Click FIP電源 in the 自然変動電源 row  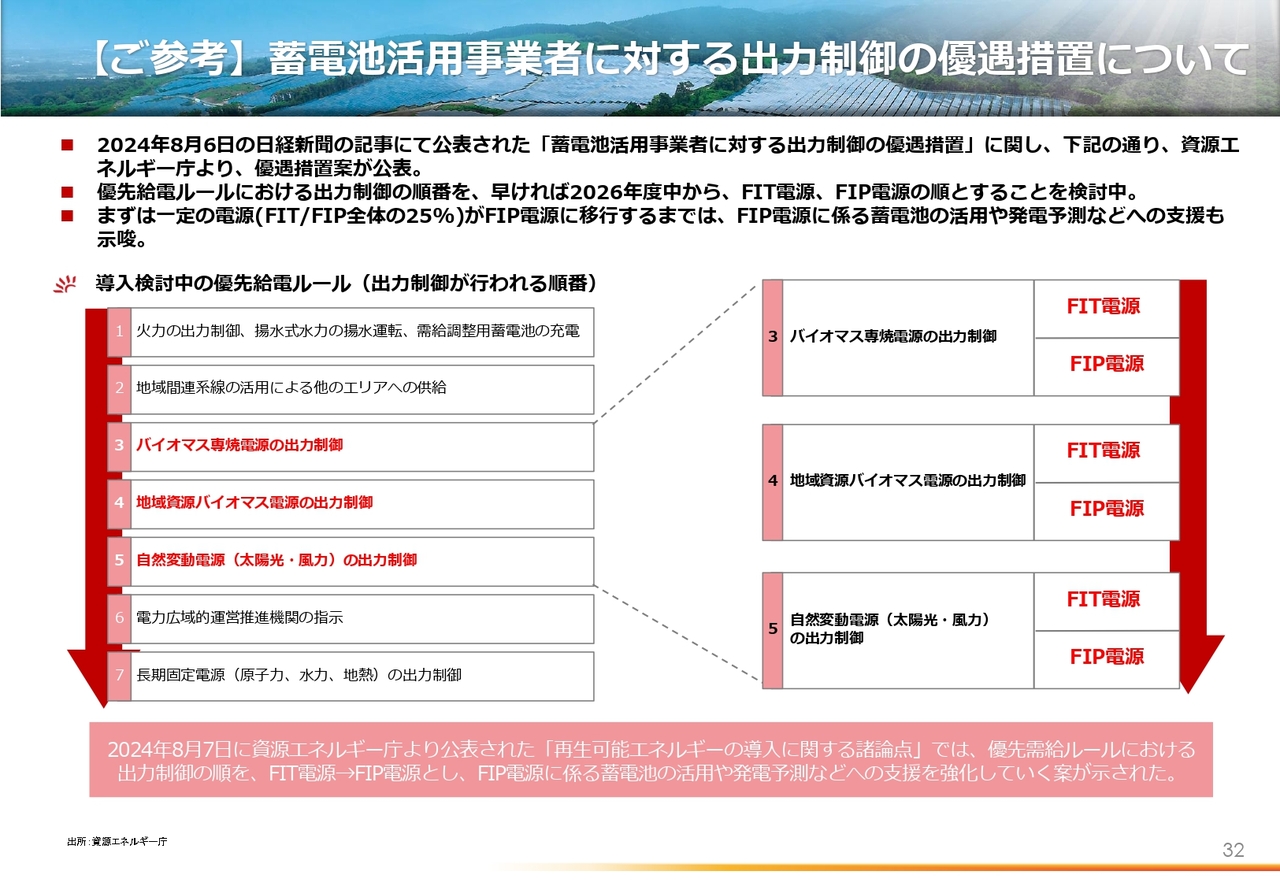pyautogui.click(x=1107, y=660)
